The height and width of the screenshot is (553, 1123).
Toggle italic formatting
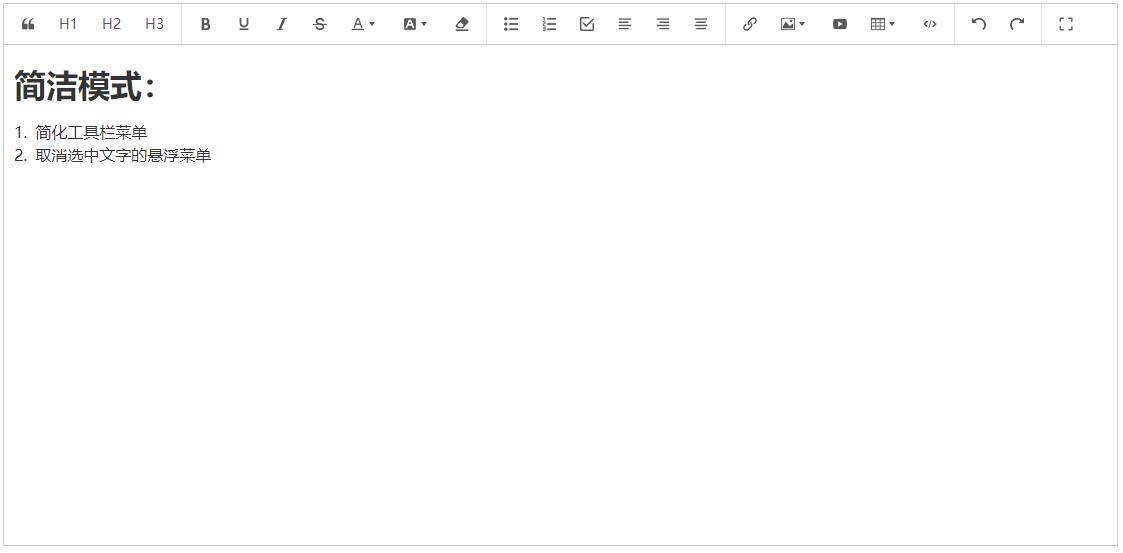(281, 24)
